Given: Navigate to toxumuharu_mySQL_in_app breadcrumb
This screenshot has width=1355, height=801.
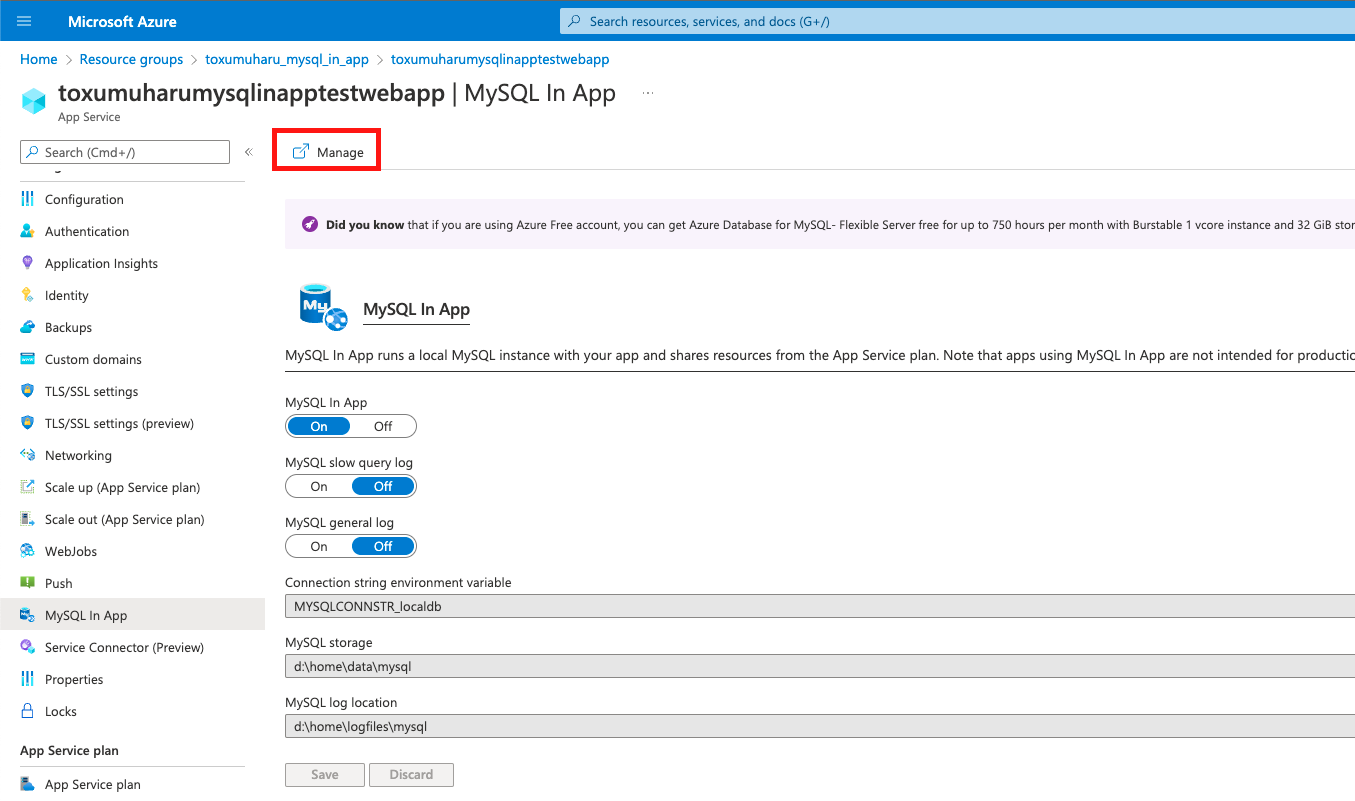Looking at the screenshot, I should pyautogui.click(x=286, y=59).
